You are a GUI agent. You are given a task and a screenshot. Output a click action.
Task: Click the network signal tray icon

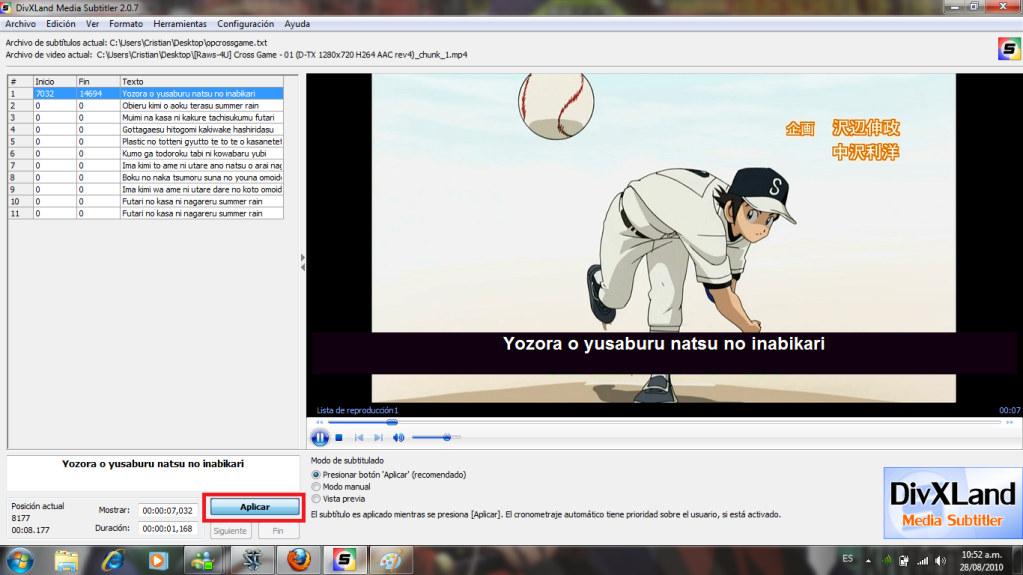[x=923, y=561]
